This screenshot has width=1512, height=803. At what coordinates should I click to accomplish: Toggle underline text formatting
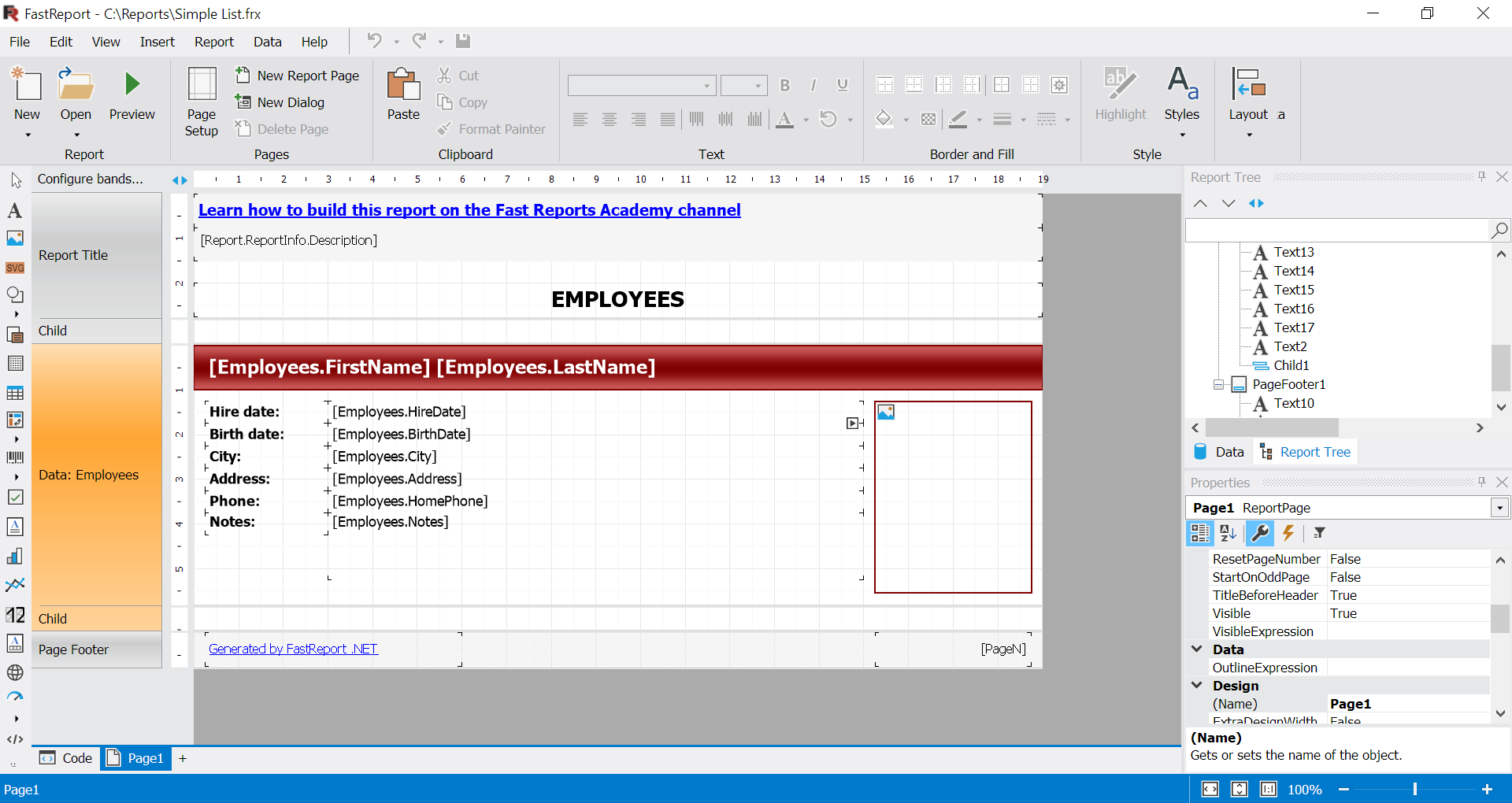pos(843,85)
